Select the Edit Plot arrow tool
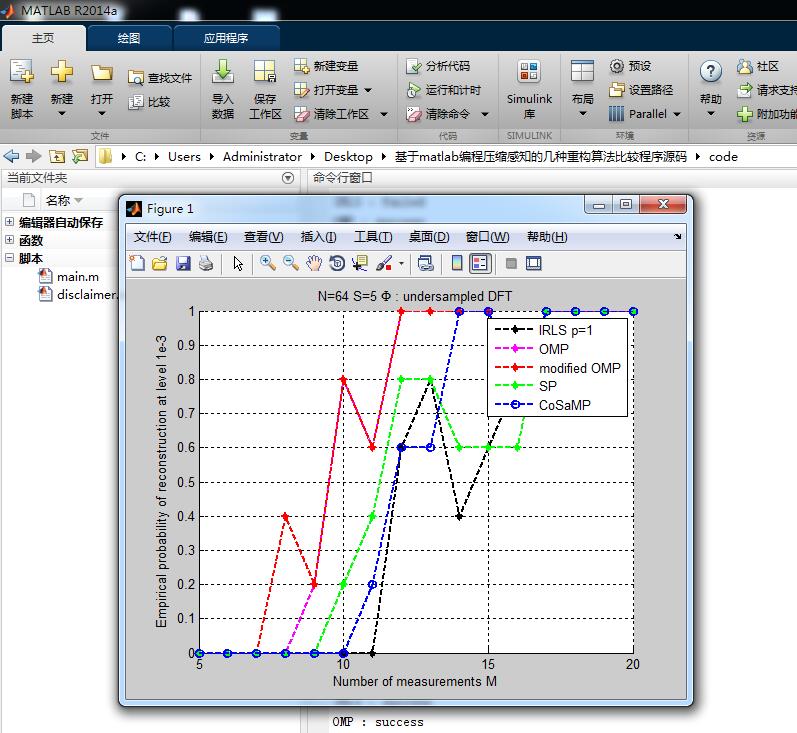The height and width of the screenshot is (733, 797). click(238, 263)
